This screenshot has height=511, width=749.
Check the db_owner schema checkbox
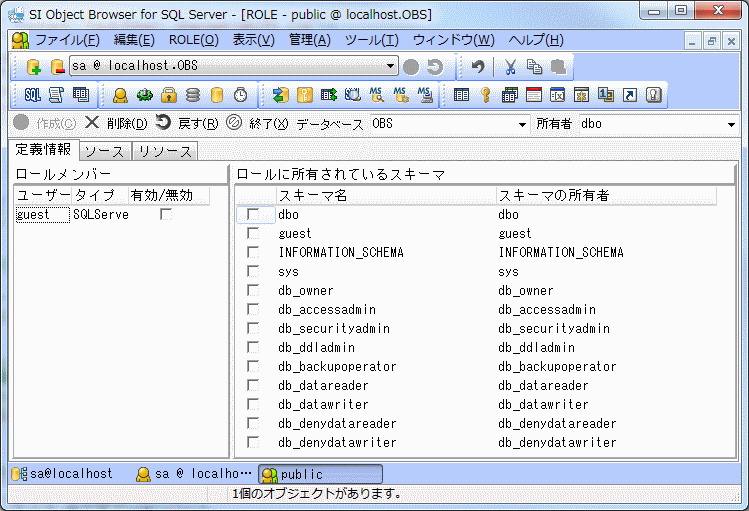click(253, 291)
